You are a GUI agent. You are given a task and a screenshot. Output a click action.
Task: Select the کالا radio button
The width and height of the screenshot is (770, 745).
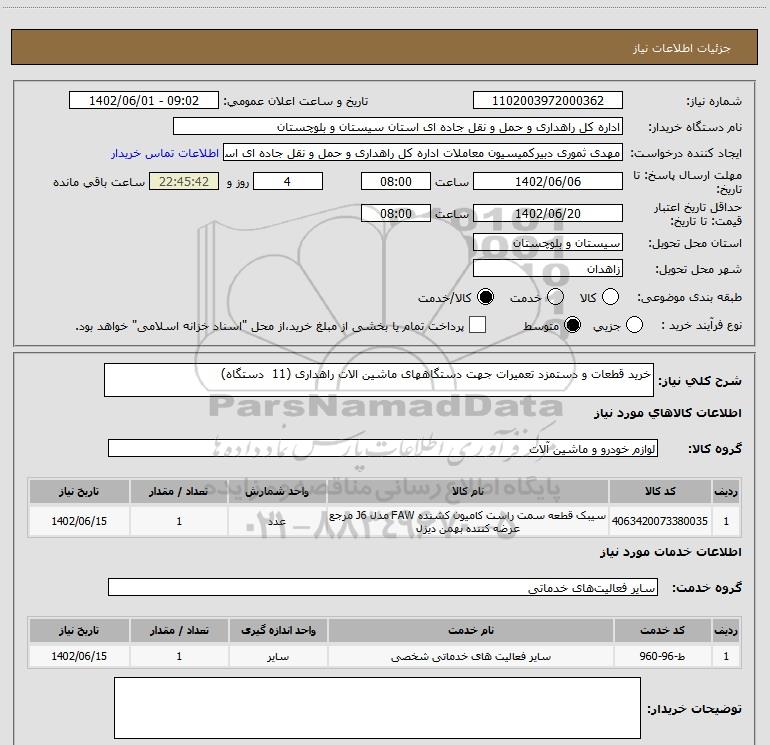click(x=610, y=297)
